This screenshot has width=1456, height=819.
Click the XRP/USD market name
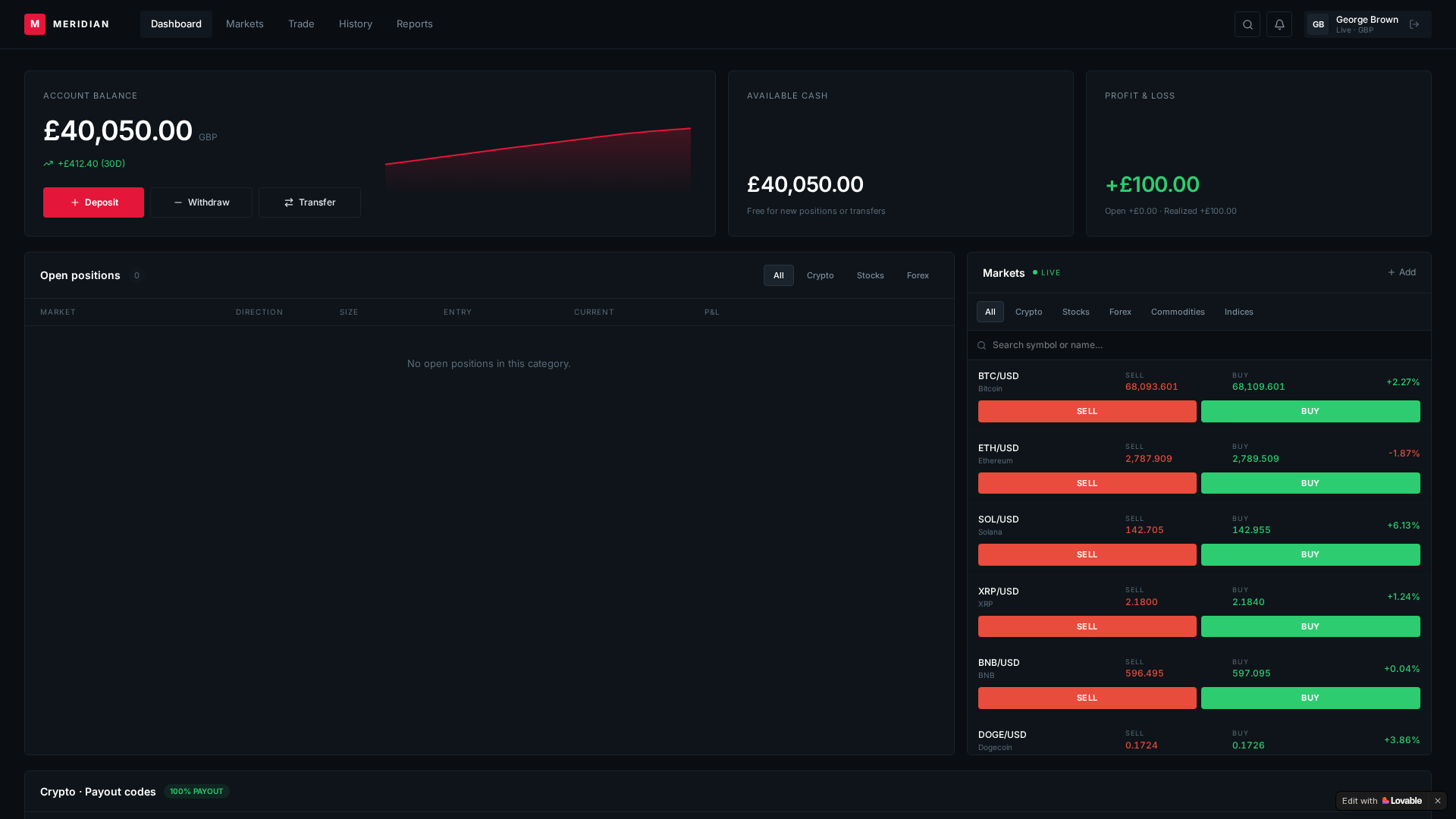coord(999,591)
